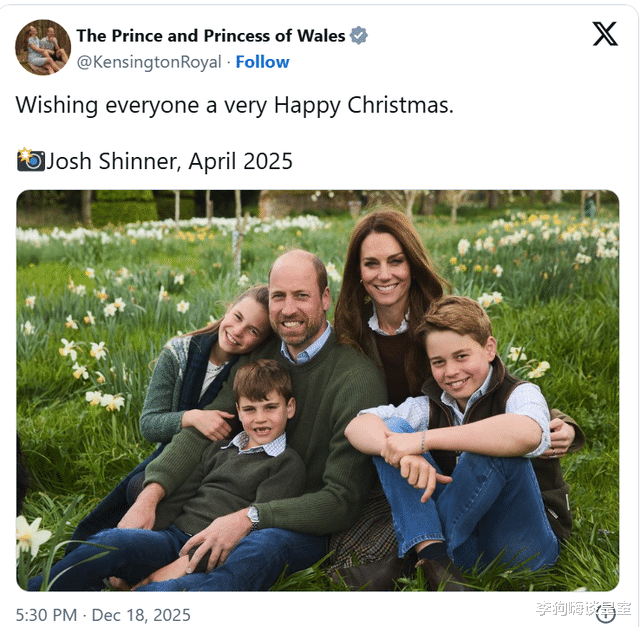
Task: Click the "Wishing everyone a very Happy Christmas" text
Action: (234, 105)
